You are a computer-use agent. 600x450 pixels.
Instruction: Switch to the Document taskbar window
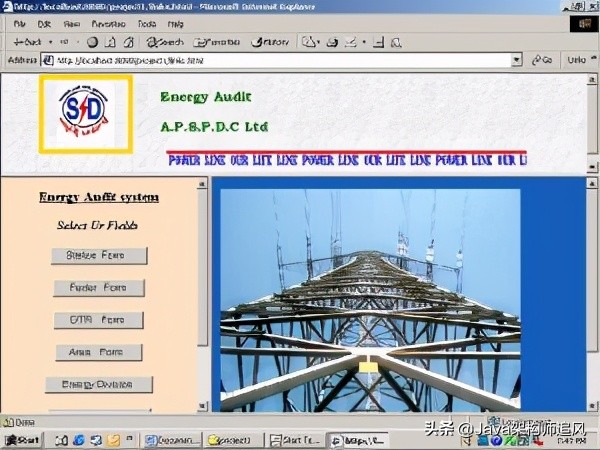[173, 440]
